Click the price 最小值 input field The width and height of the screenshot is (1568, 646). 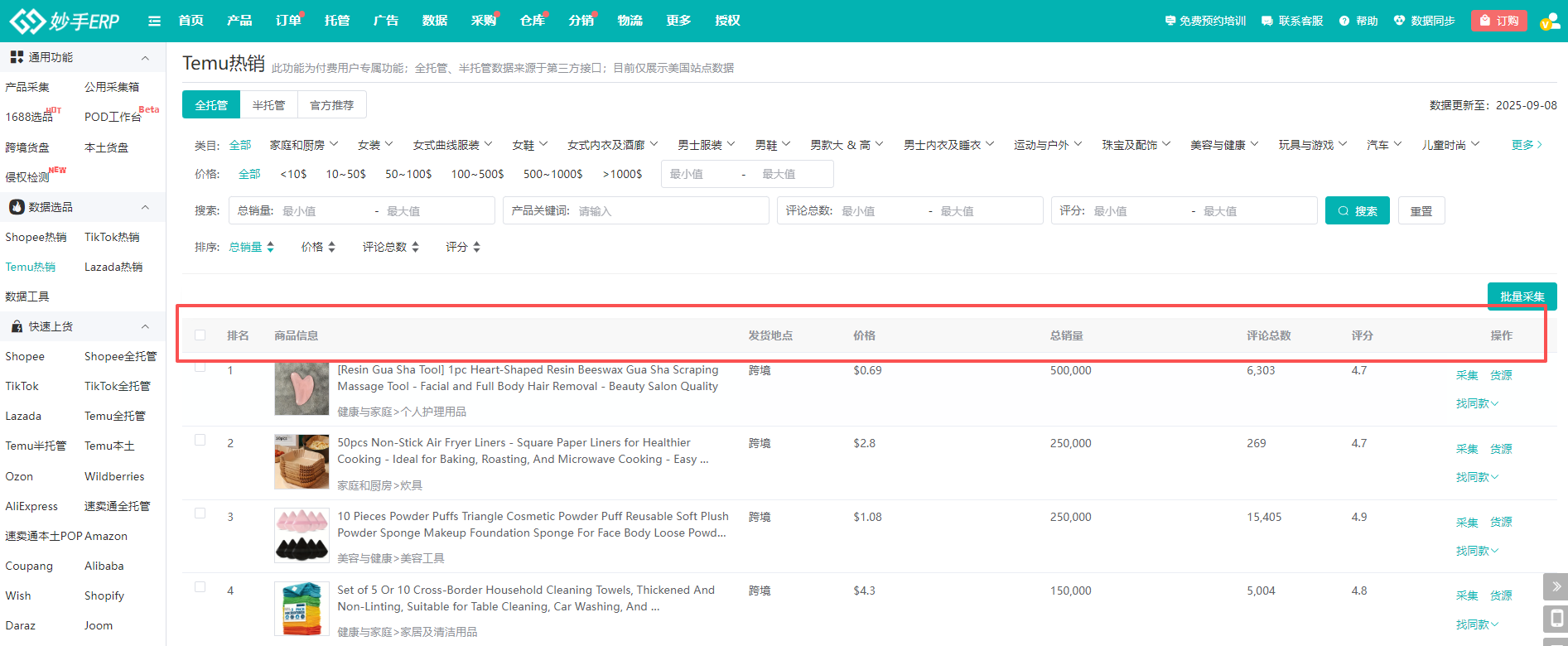tap(701, 174)
